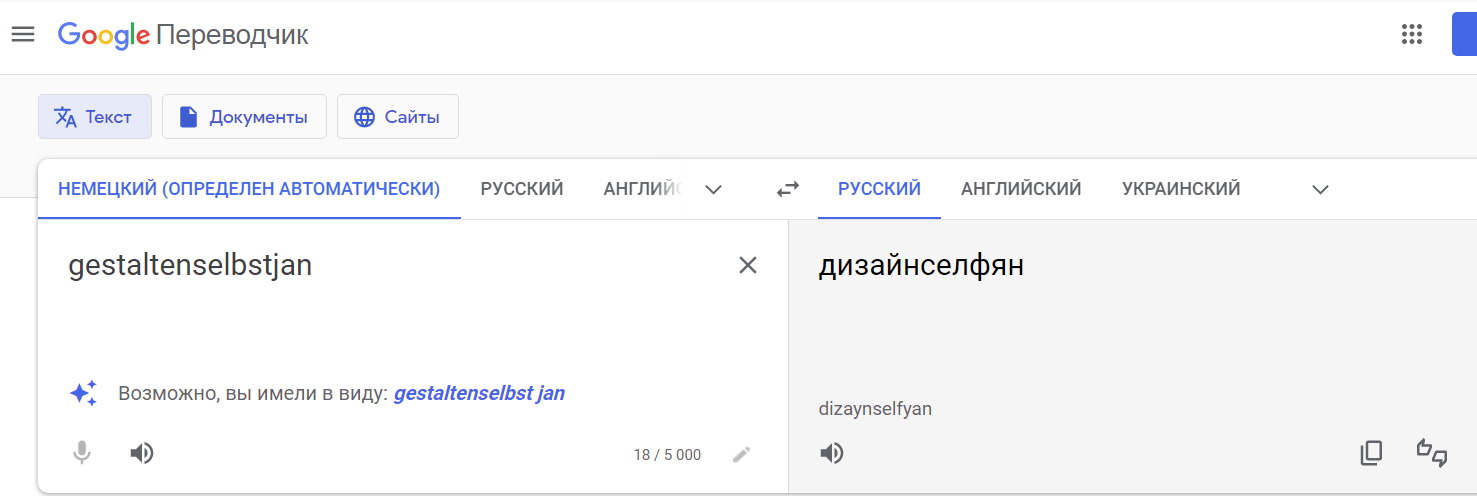Clear the source text field
The width and height of the screenshot is (1477, 496).
[747, 265]
